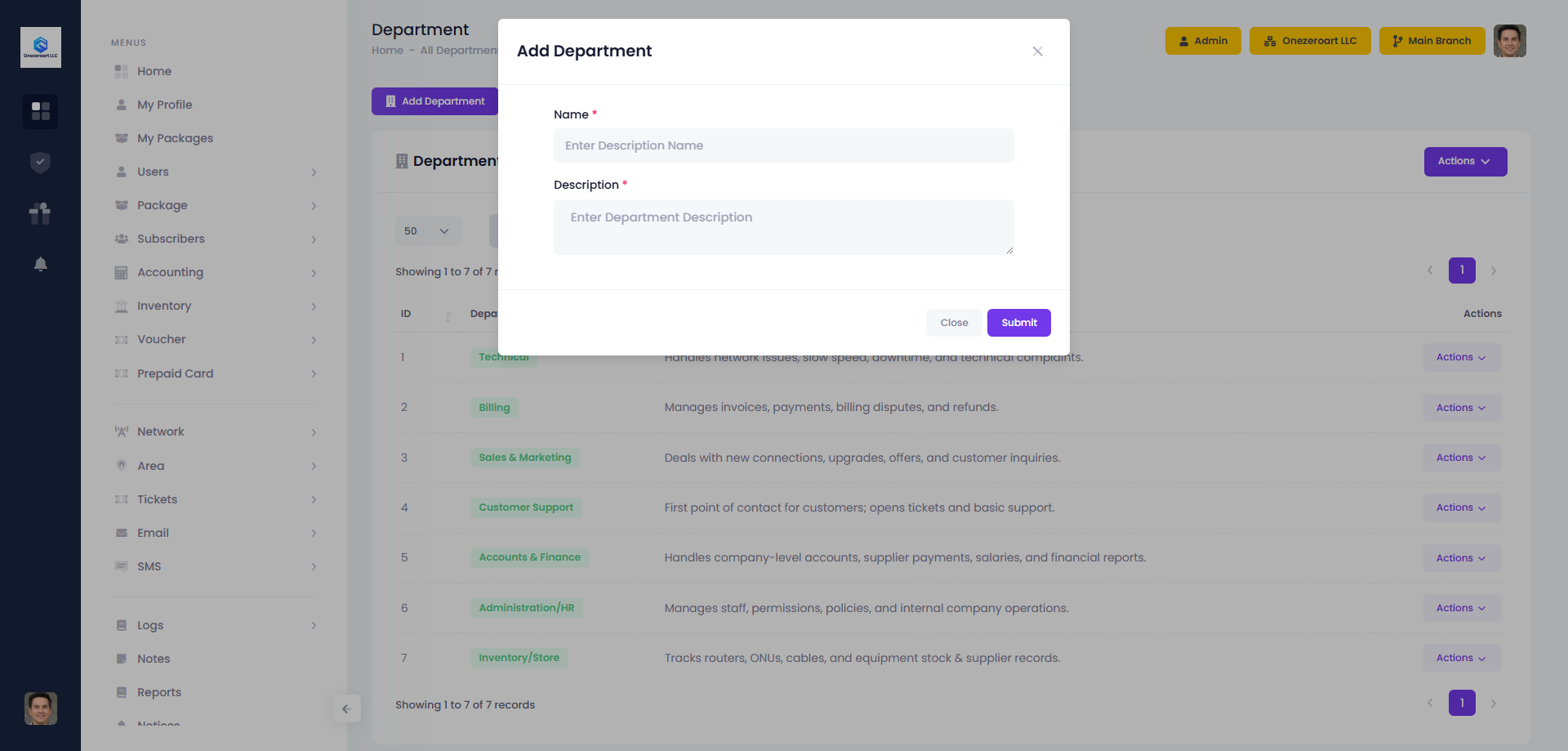Close the Add Department dialog with X

(1037, 51)
